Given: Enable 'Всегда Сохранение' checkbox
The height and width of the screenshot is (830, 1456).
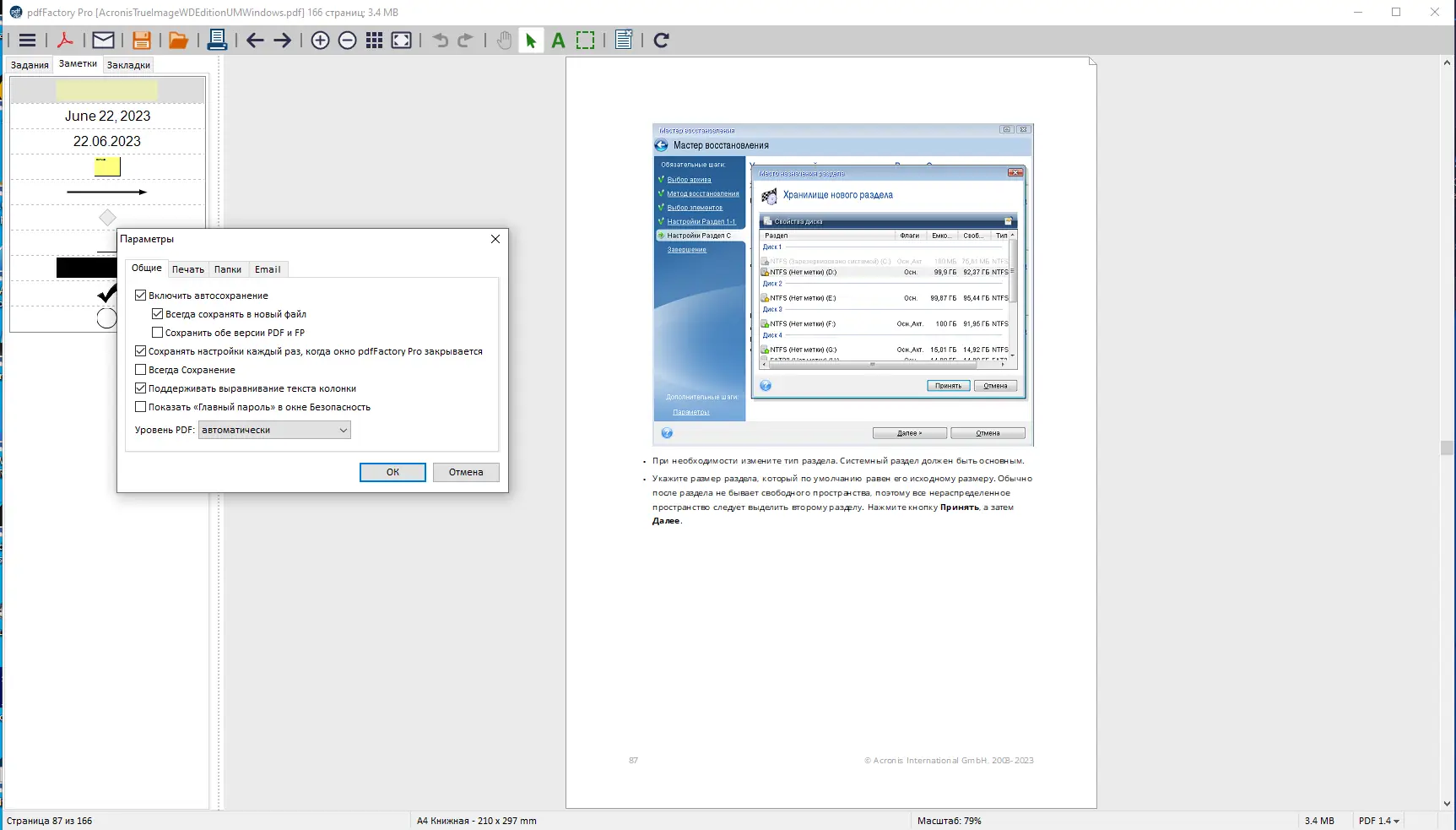Looking at the screenshot, I should point(141,370).
